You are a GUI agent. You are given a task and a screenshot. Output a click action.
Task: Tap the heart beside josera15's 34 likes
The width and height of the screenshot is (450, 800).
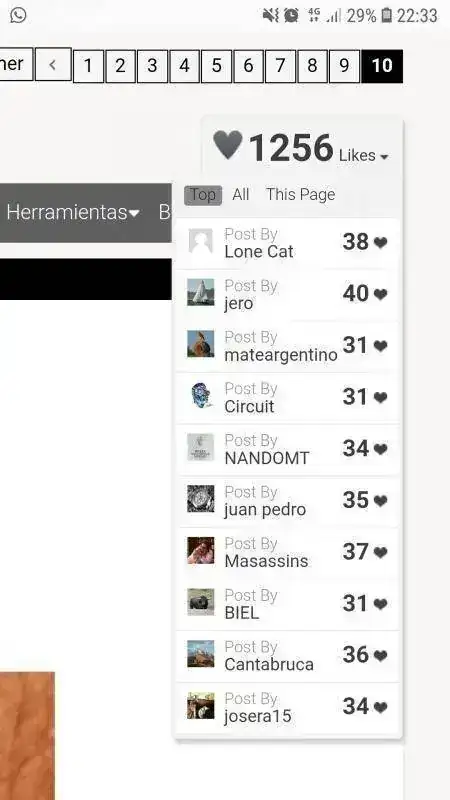coord(380,707)
